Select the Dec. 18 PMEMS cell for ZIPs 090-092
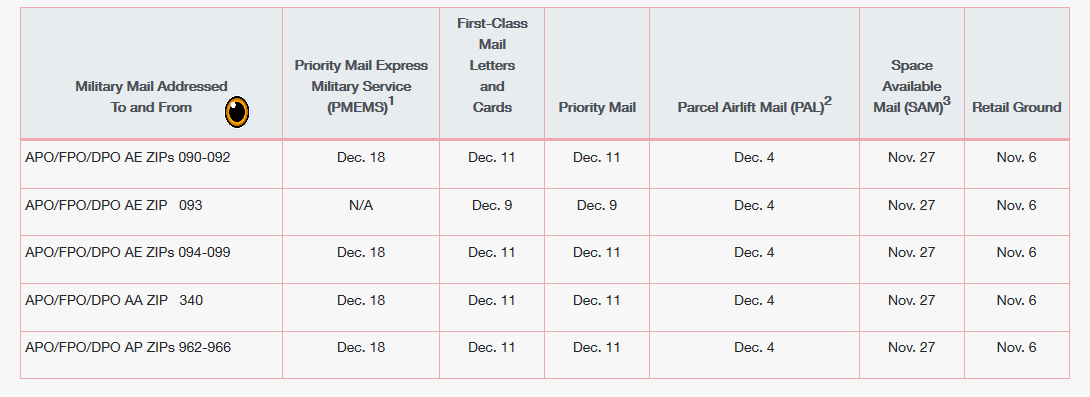The height and width of the screenshot is (397, 1090). 361,157
